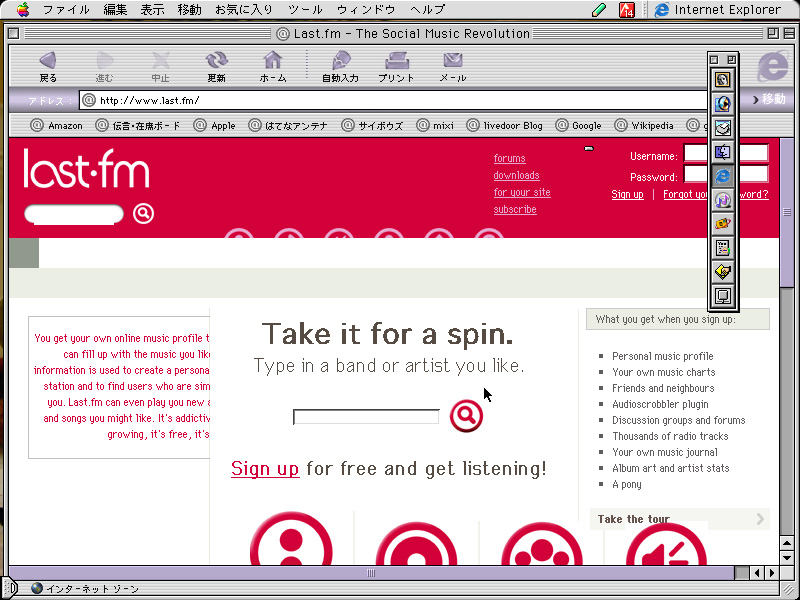This screenshot has height=600, width=800.
Task: Click the red Acrobat menu bar icon
Action: point(627,10)
